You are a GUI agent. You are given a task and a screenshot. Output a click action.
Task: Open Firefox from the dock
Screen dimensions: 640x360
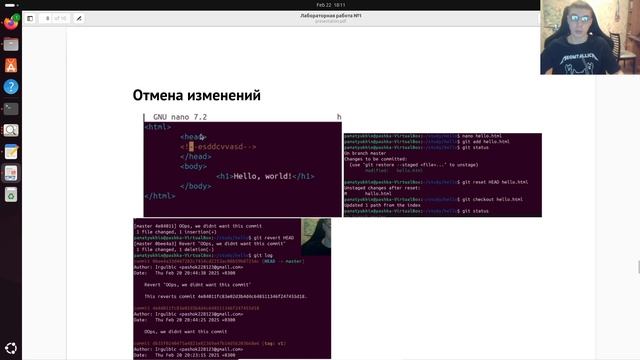11,23
